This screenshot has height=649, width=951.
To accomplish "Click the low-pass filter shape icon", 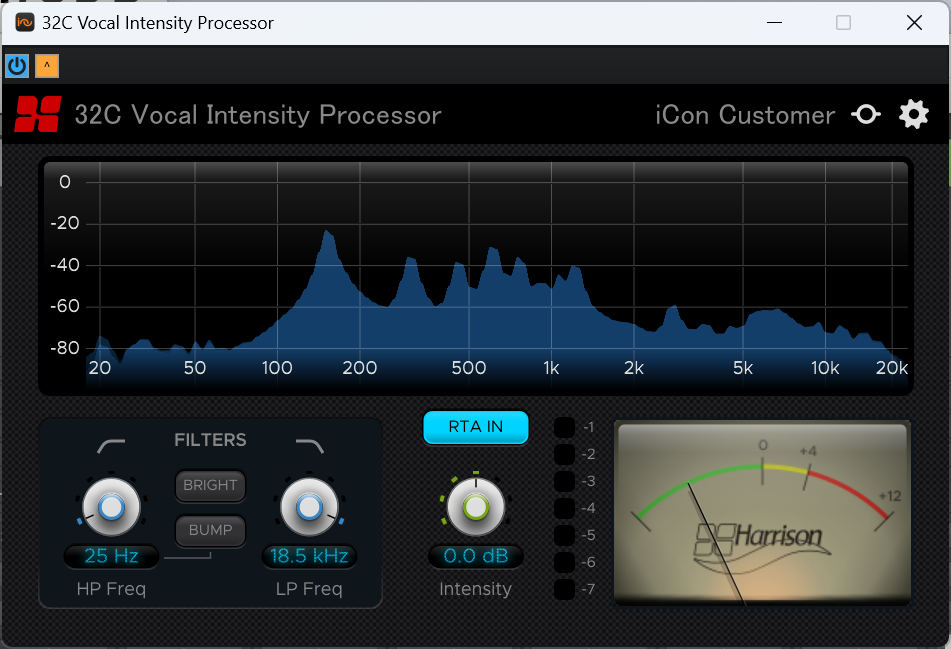I will point(309,446).
